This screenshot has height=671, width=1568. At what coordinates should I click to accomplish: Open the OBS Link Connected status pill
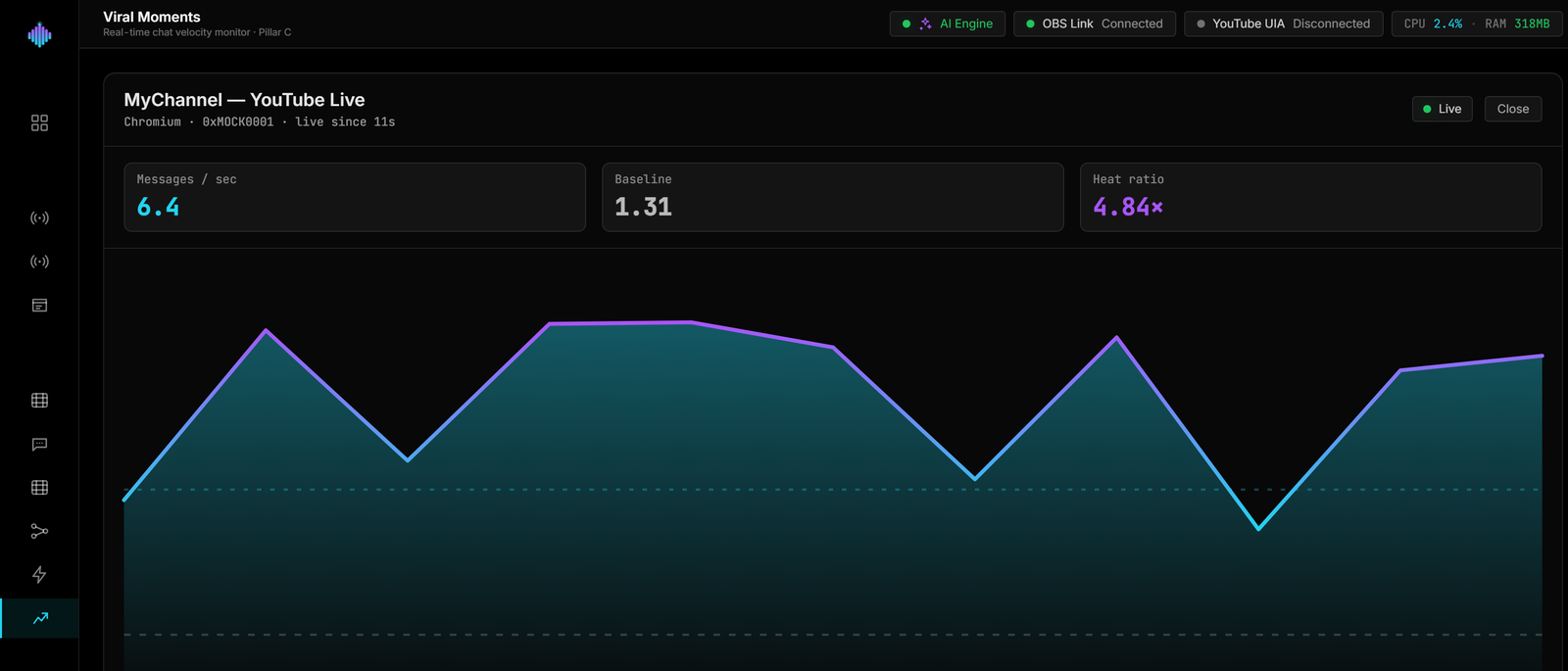tap(1095, 24)
